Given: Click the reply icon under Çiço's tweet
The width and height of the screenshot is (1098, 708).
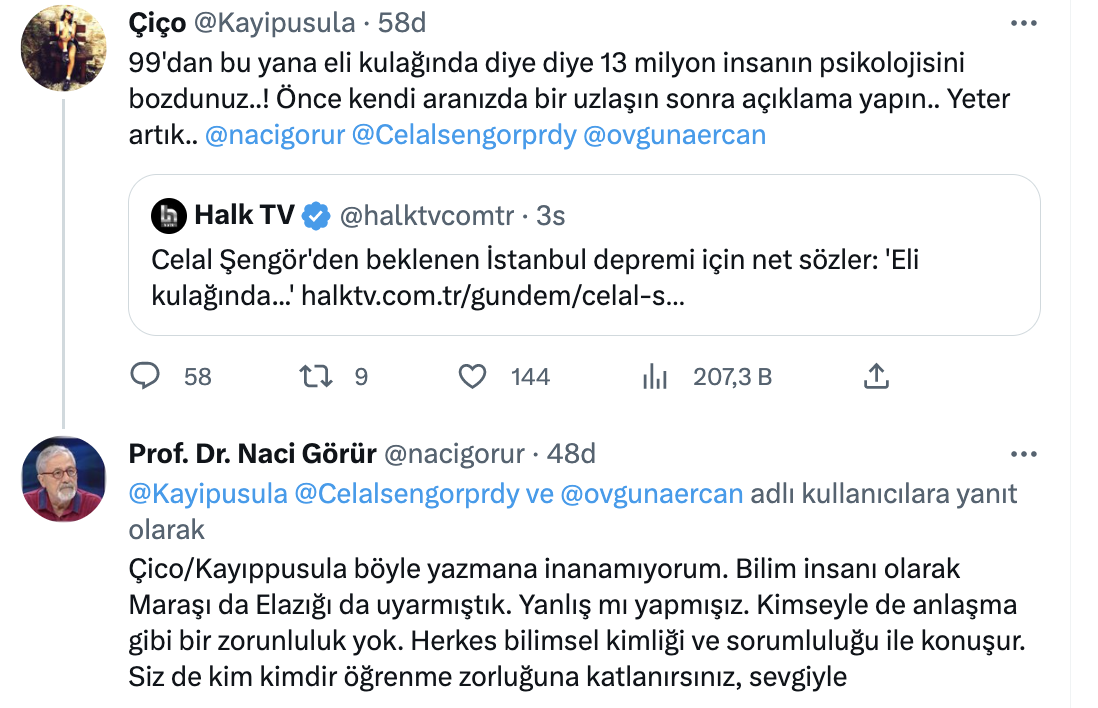Looking at the screenshot, I should (x=146, y=376).
